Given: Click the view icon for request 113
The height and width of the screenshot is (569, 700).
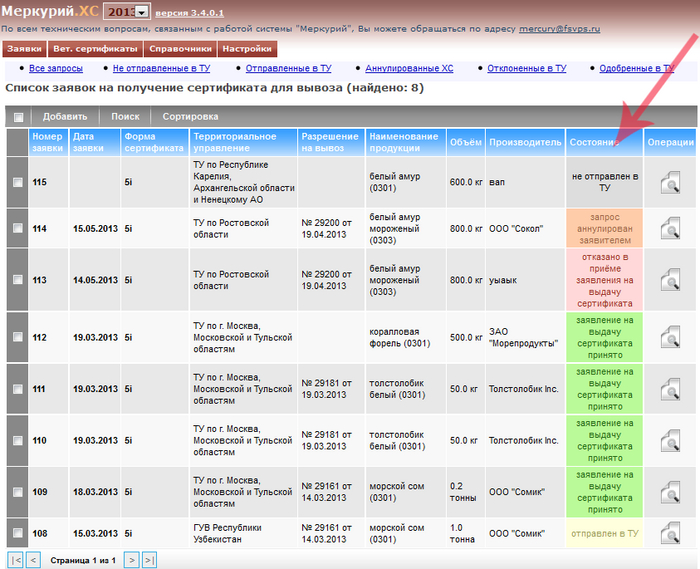Looking at the screenshot, I should [669, 279].
